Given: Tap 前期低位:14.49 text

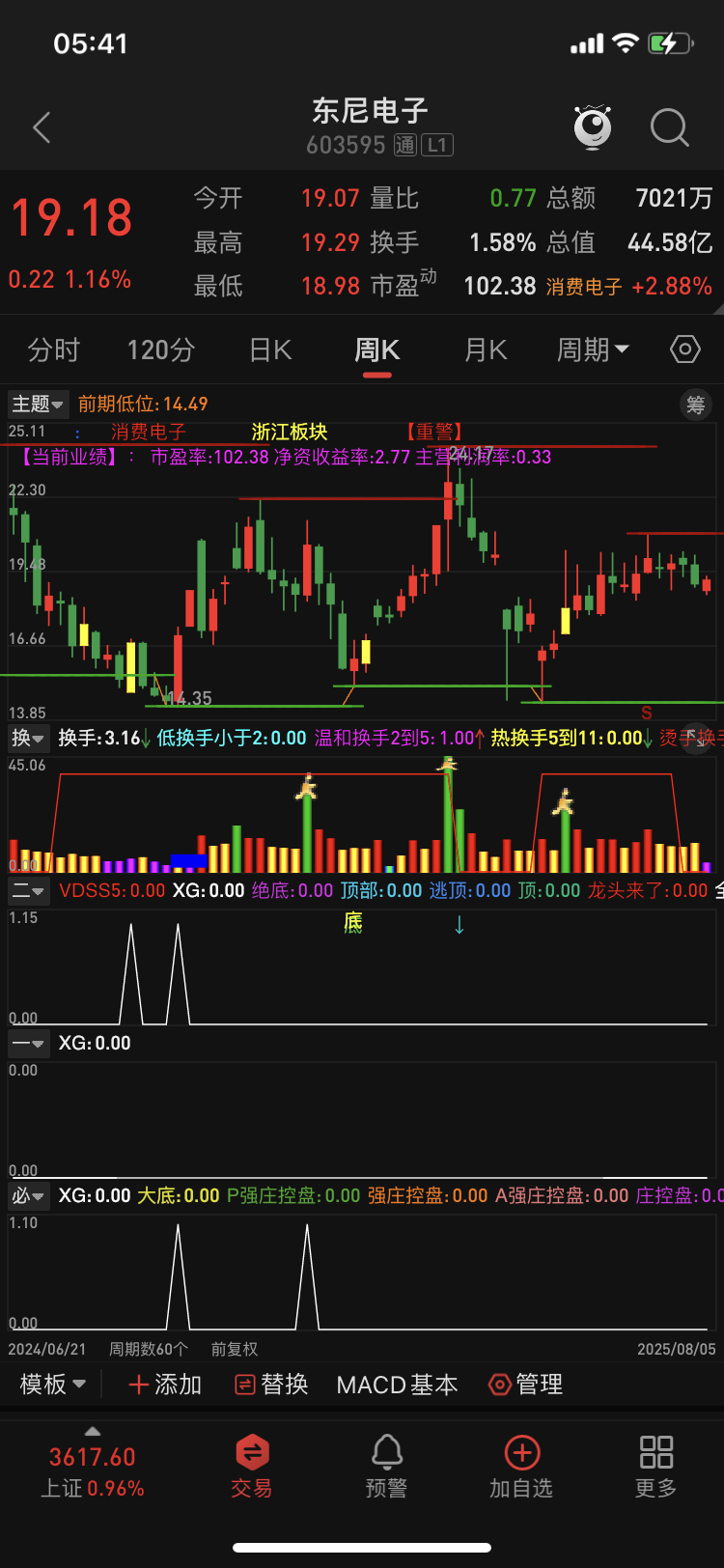Looking at the screenshot, I should tap(143, 404).
